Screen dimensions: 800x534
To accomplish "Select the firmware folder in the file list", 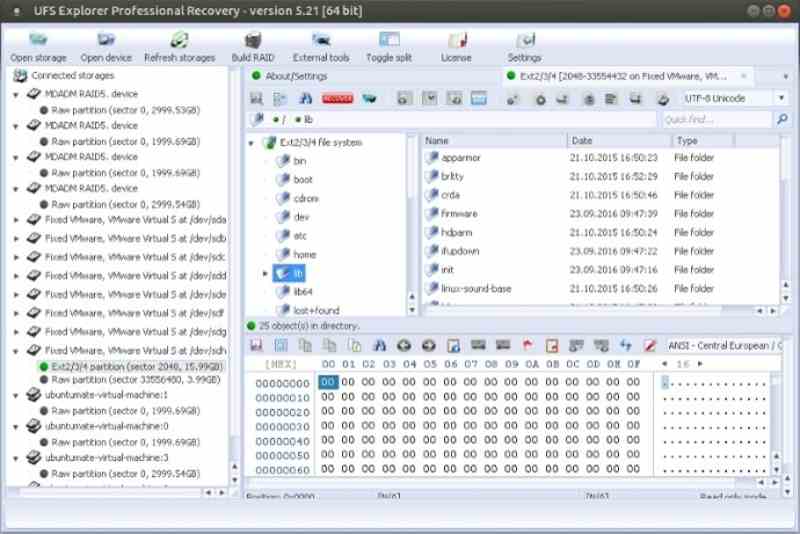I will pos(459,213).
